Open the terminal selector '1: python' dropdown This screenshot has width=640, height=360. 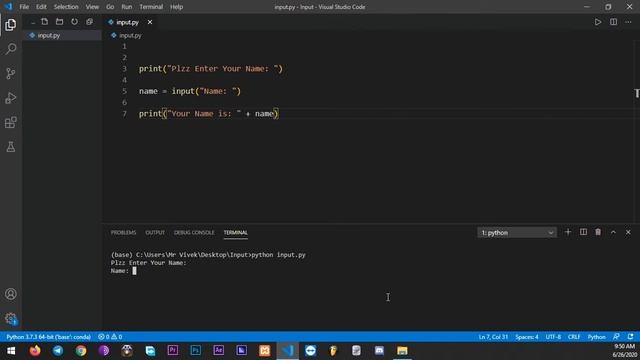(x=517, y=233)
